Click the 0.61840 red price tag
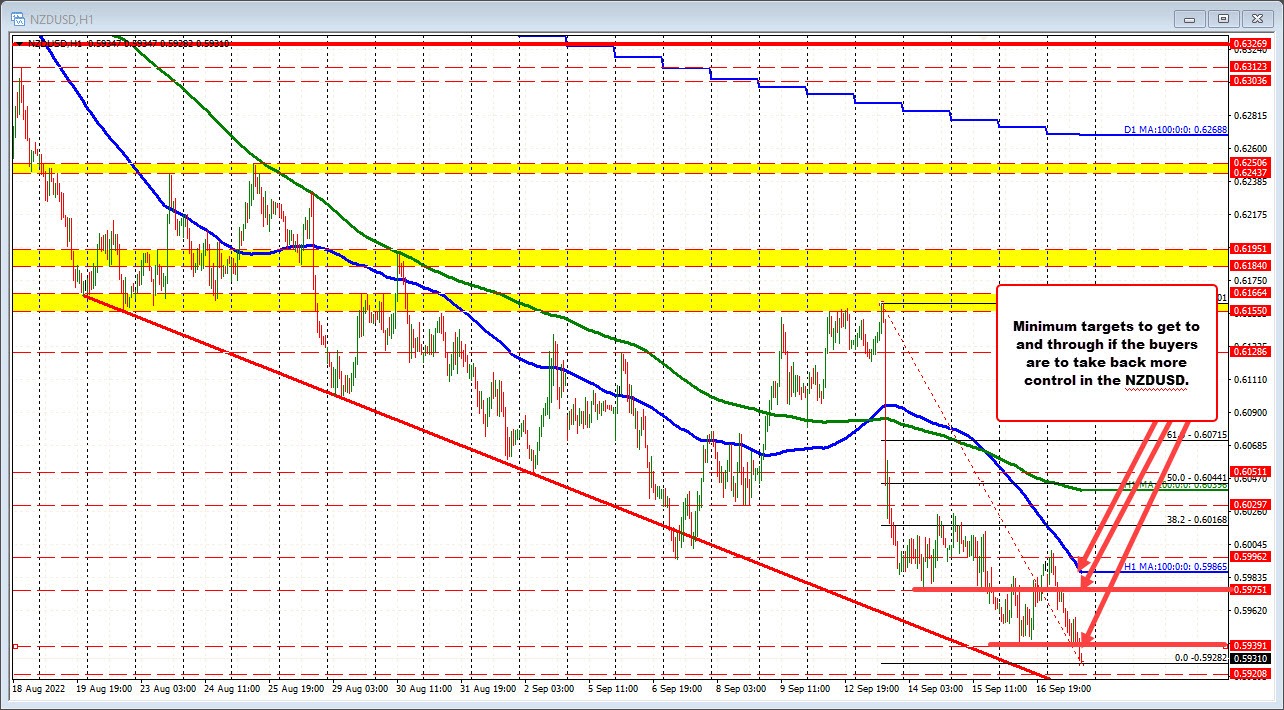The image size is (1284, 710). click(1251, 266)
